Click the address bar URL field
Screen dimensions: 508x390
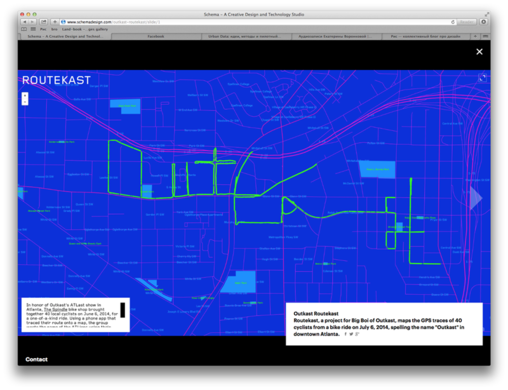(x=257, y=22)
